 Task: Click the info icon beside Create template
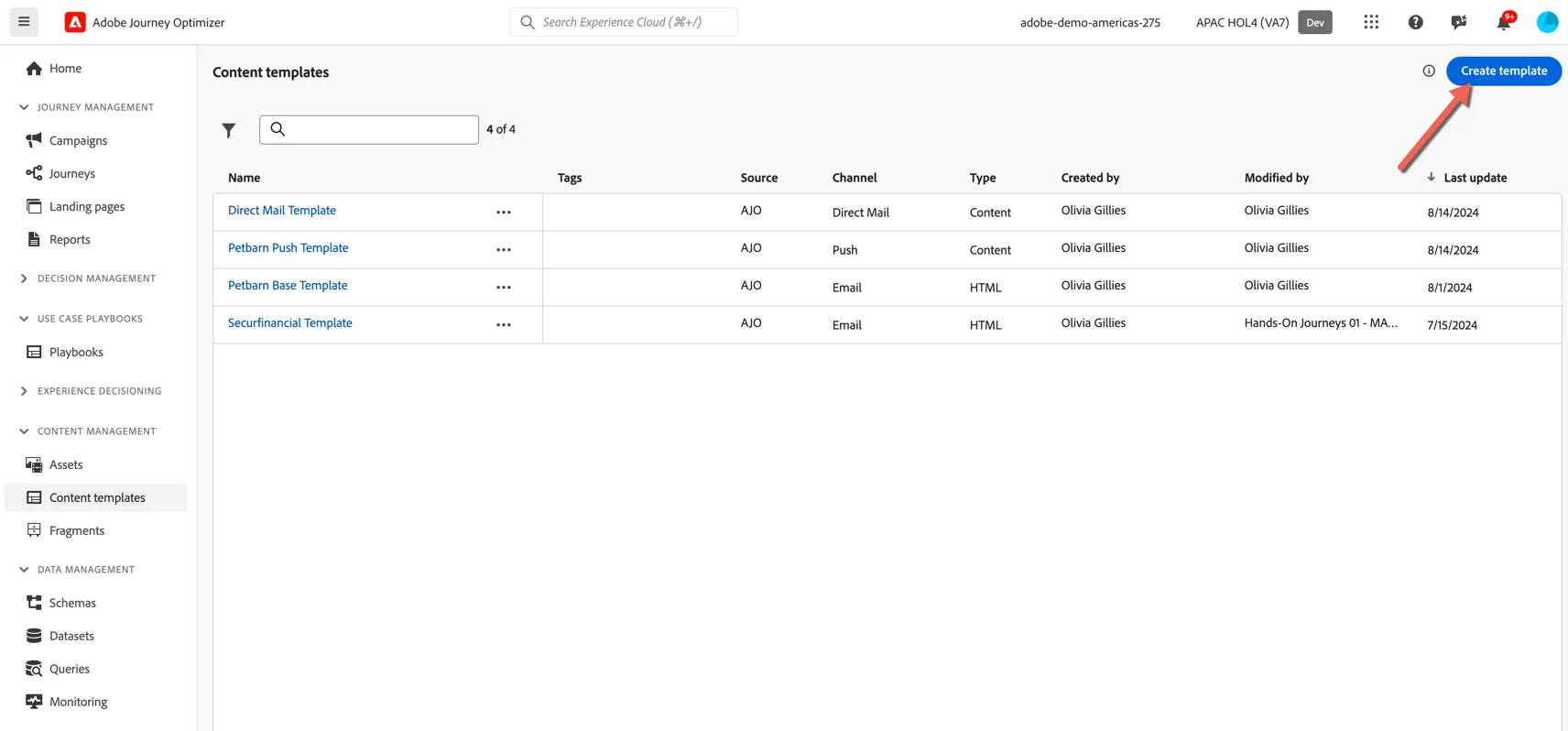pyautogui.click(x=1429, y=71)
